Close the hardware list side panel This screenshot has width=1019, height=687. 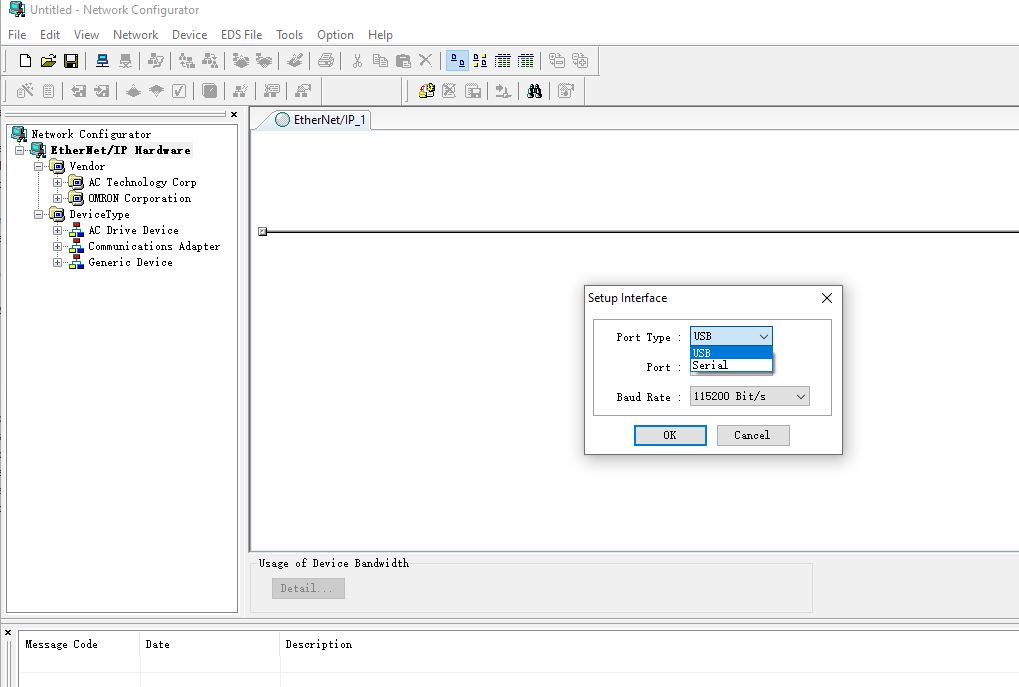234,115
